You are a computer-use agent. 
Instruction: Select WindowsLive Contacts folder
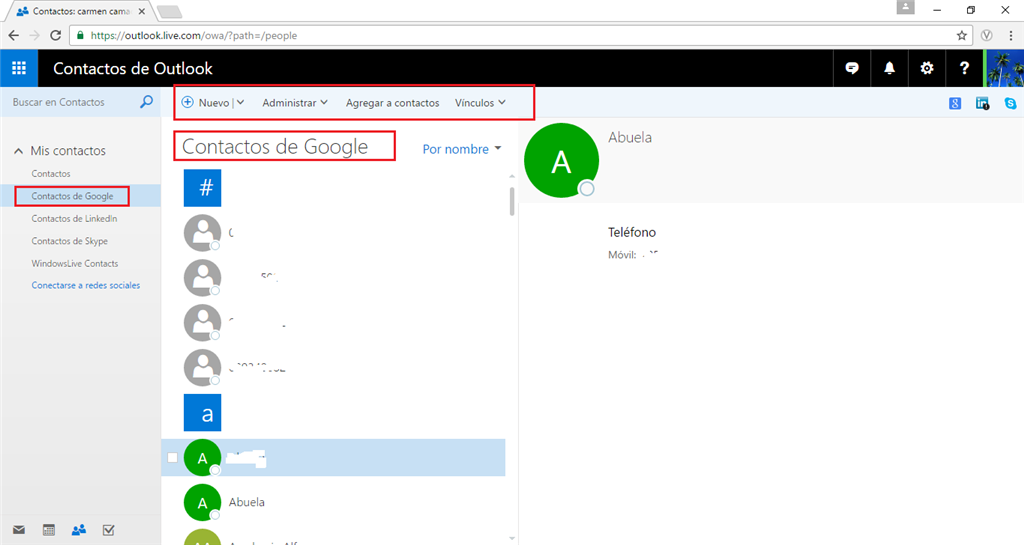click(74, 264)
